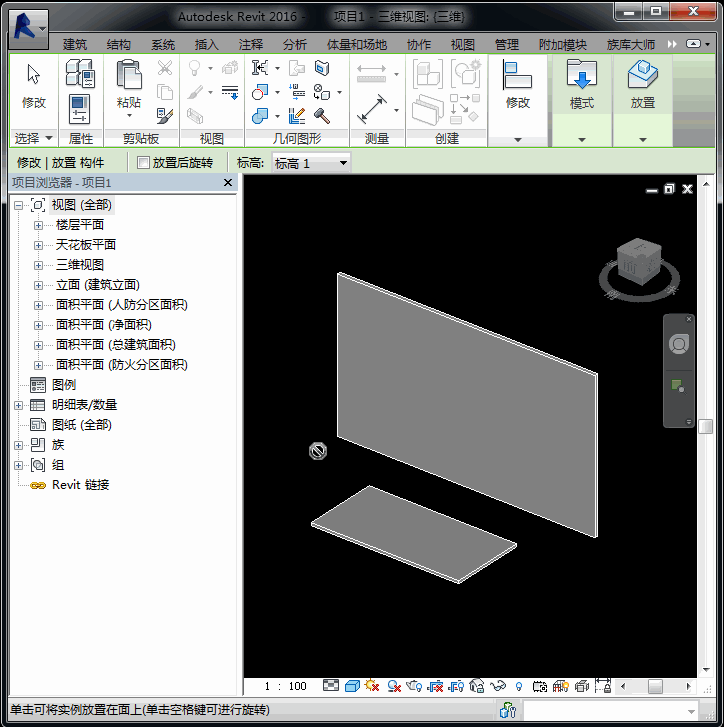Expand the 楼层平面 tree node
Image resolution: width=724 pixels, height=727 pixels.
point(38,225)
